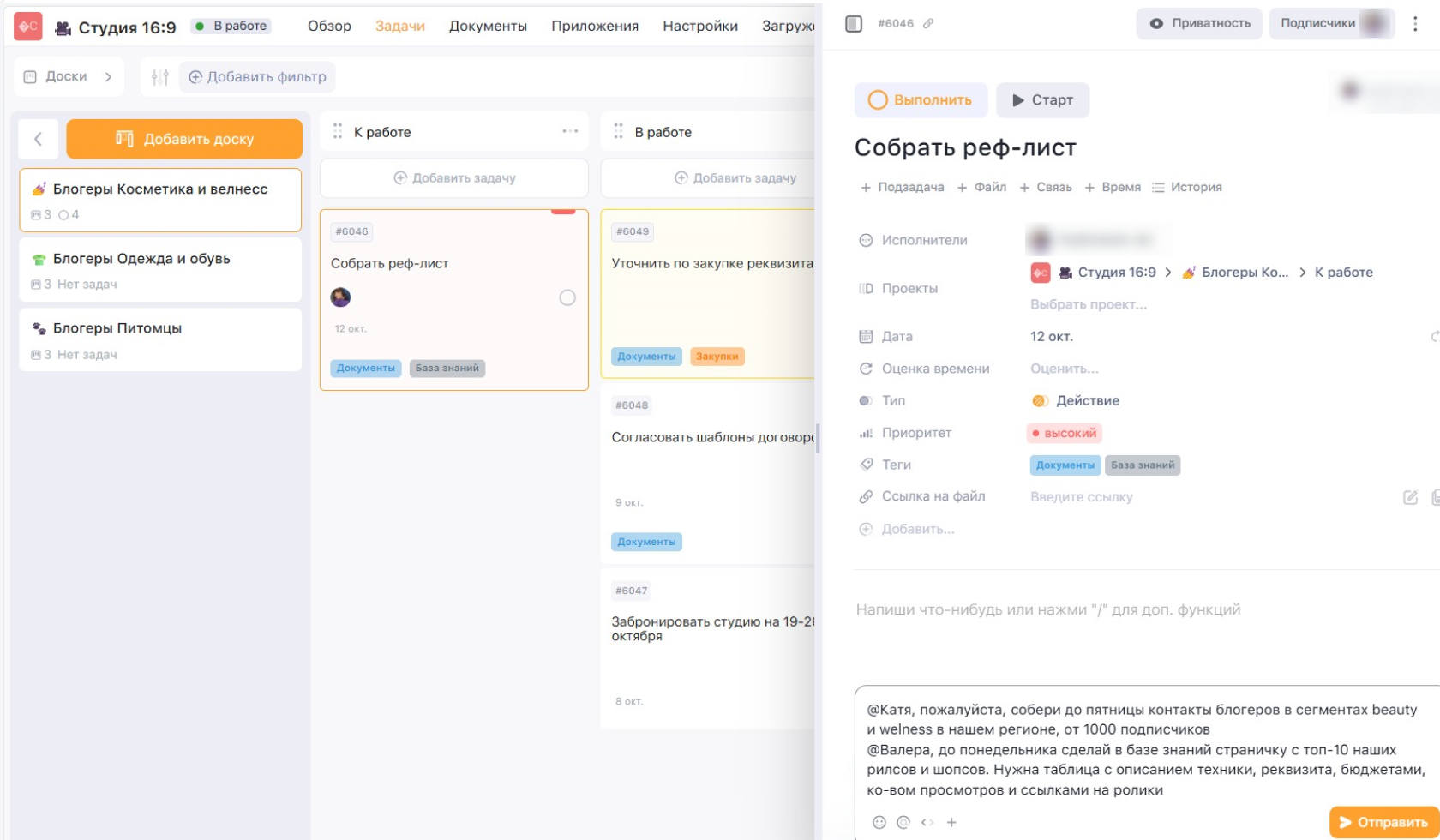Click assignee avatar on Собрать реф-лист card

[x=340, y=297]
